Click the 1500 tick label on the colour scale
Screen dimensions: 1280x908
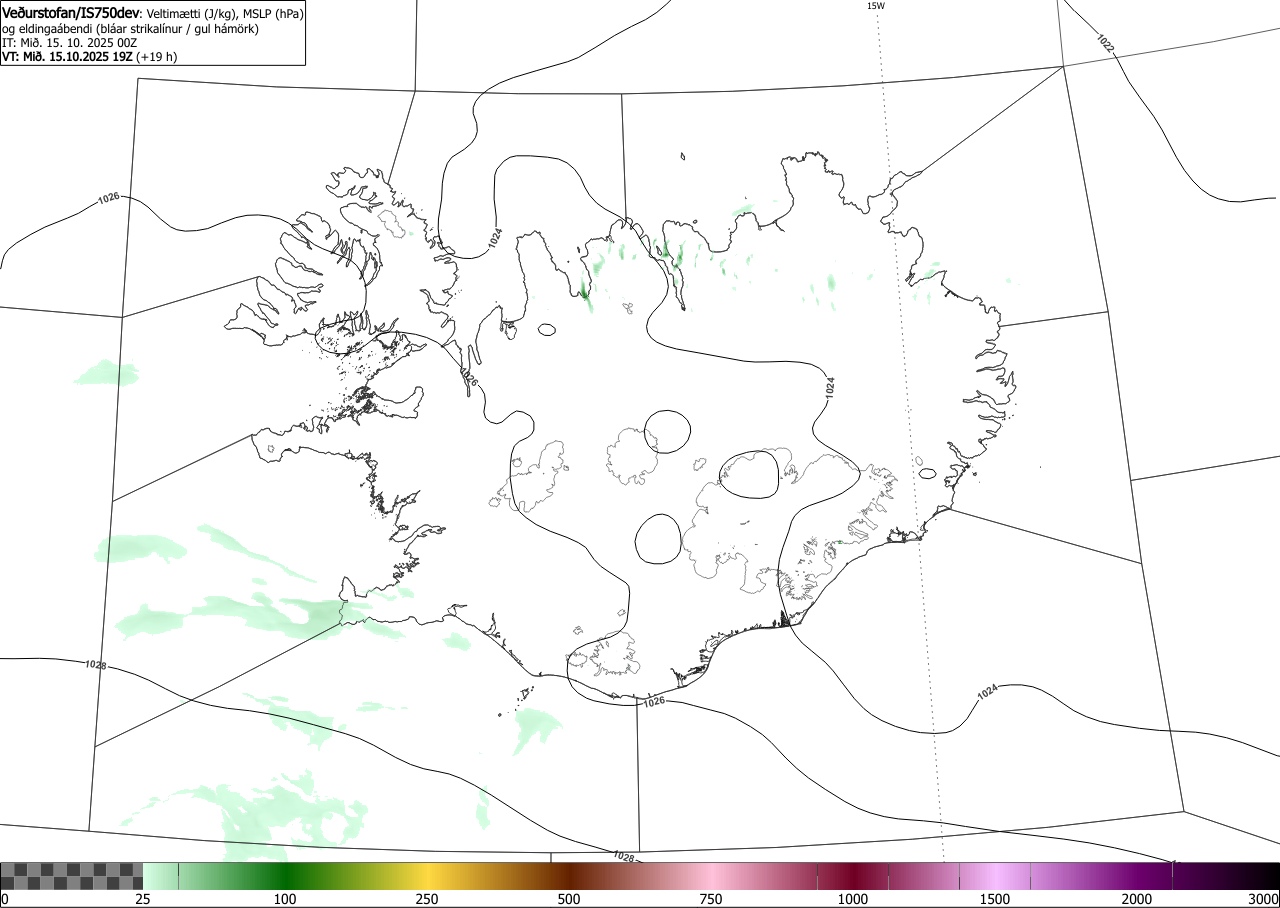pos(995,899)
